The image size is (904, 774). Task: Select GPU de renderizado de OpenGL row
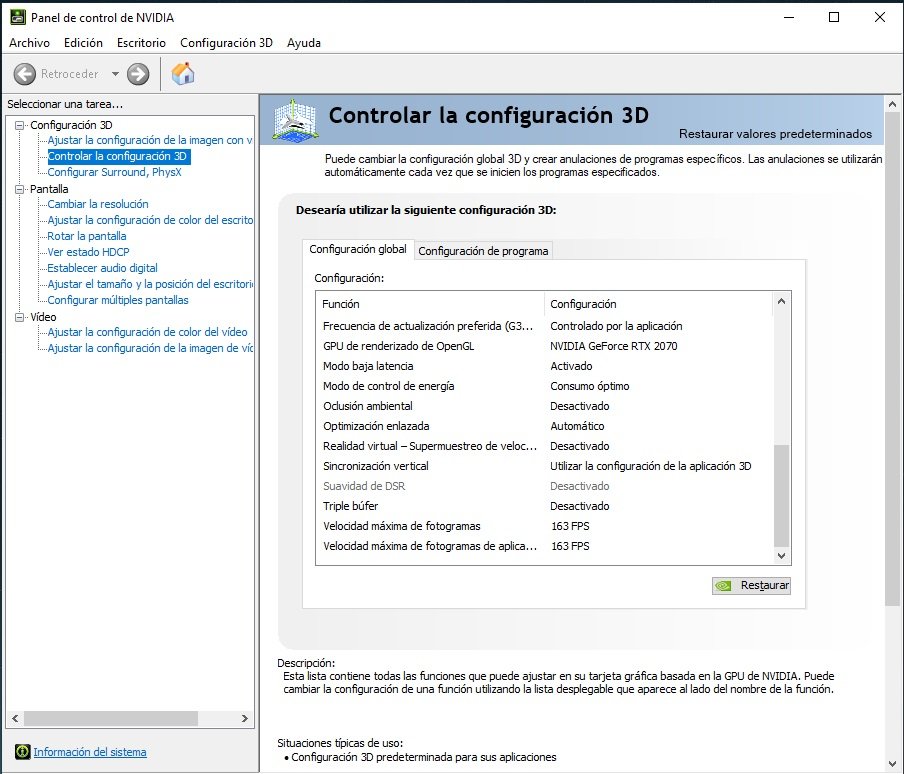(x=544, y=346)
